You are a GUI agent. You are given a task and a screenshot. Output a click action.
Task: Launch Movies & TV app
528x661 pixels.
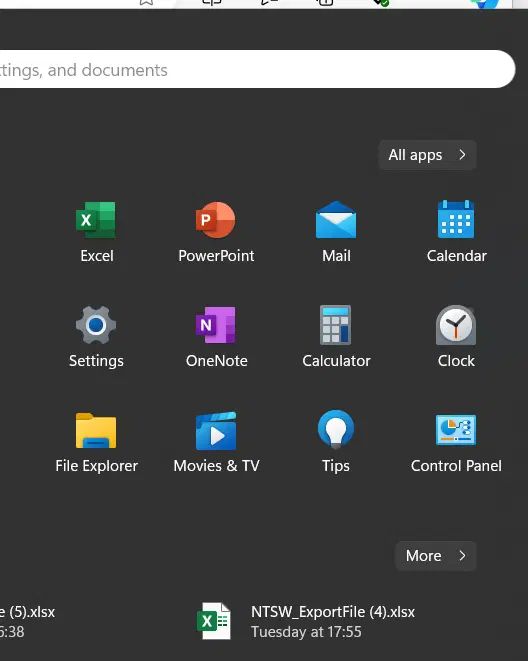pyautogui.click(x=216, y=443)
